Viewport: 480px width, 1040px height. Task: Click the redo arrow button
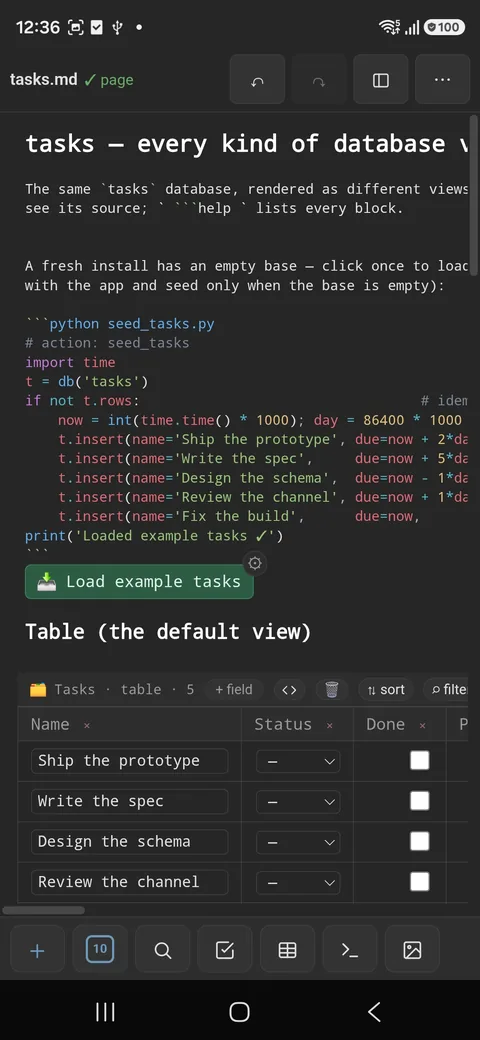pos(319,80)
